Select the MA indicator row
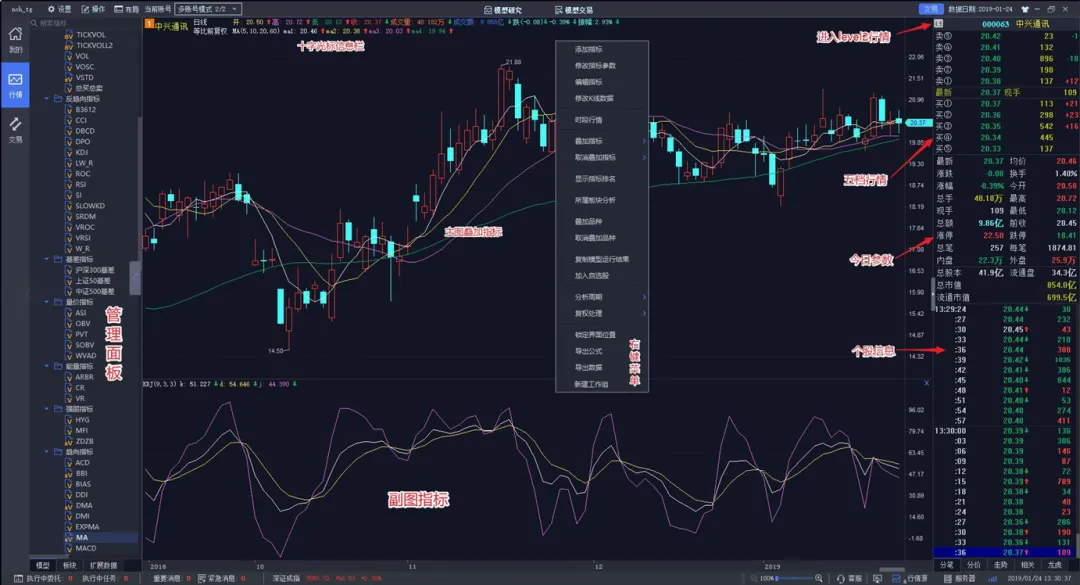This screenshot has width=1080, height=585. (x=101, y=537)
